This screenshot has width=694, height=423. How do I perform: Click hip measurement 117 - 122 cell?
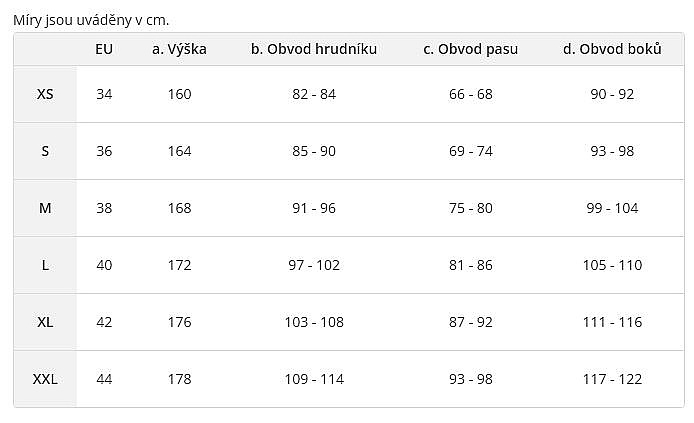612,379
